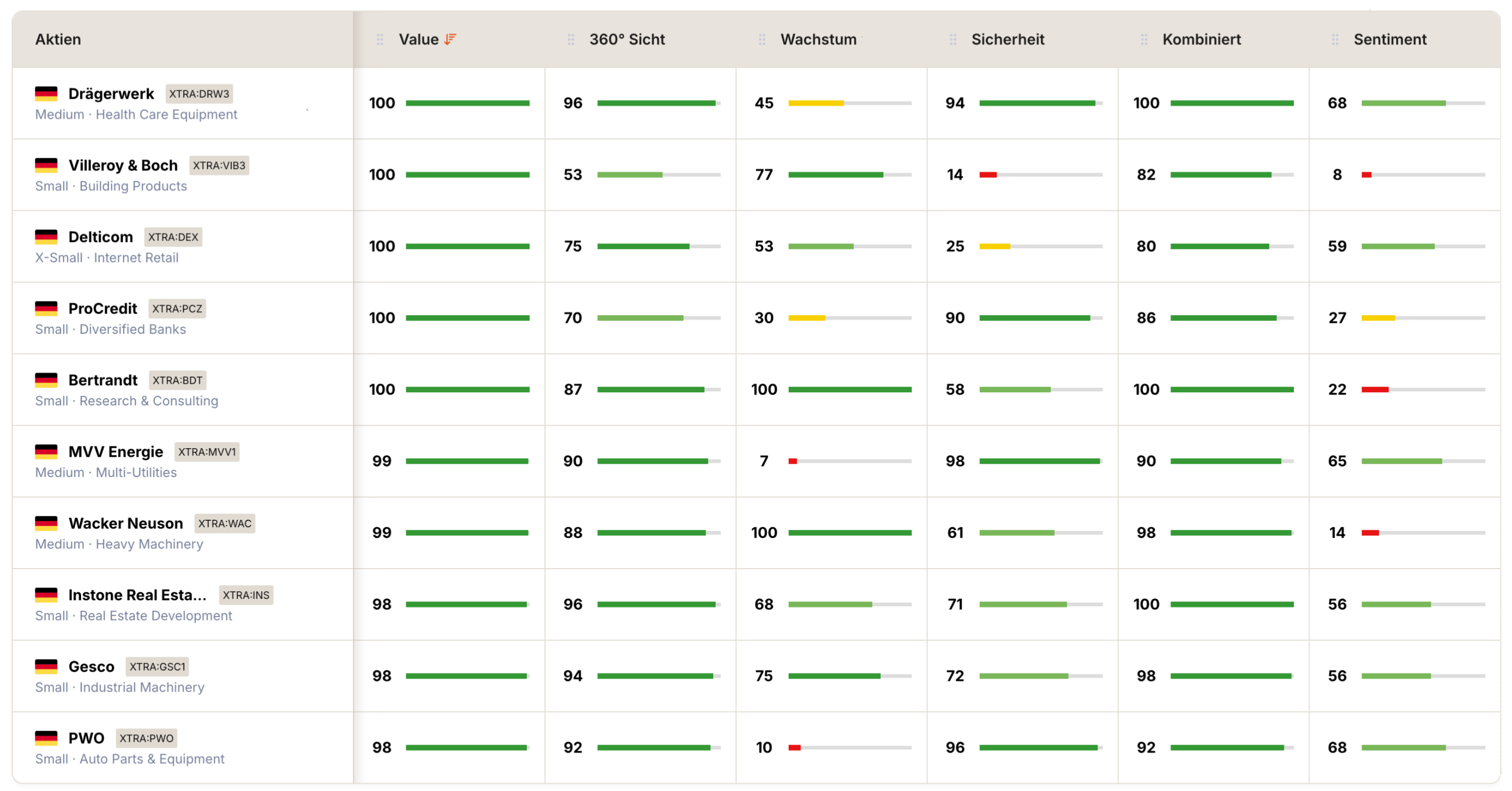Click the Aktien column header
Screen dimensions: 1512x791
tap(58, 39)
